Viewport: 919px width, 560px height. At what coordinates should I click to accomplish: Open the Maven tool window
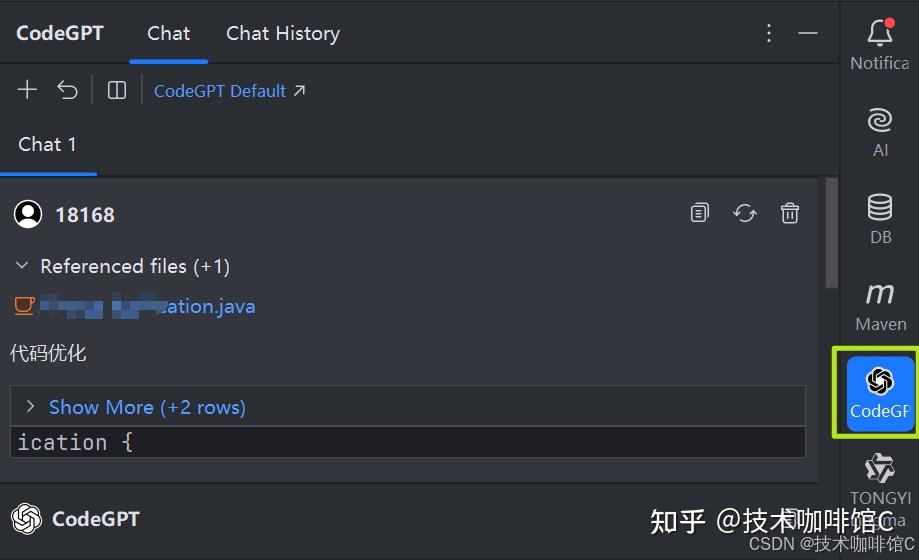879,305
